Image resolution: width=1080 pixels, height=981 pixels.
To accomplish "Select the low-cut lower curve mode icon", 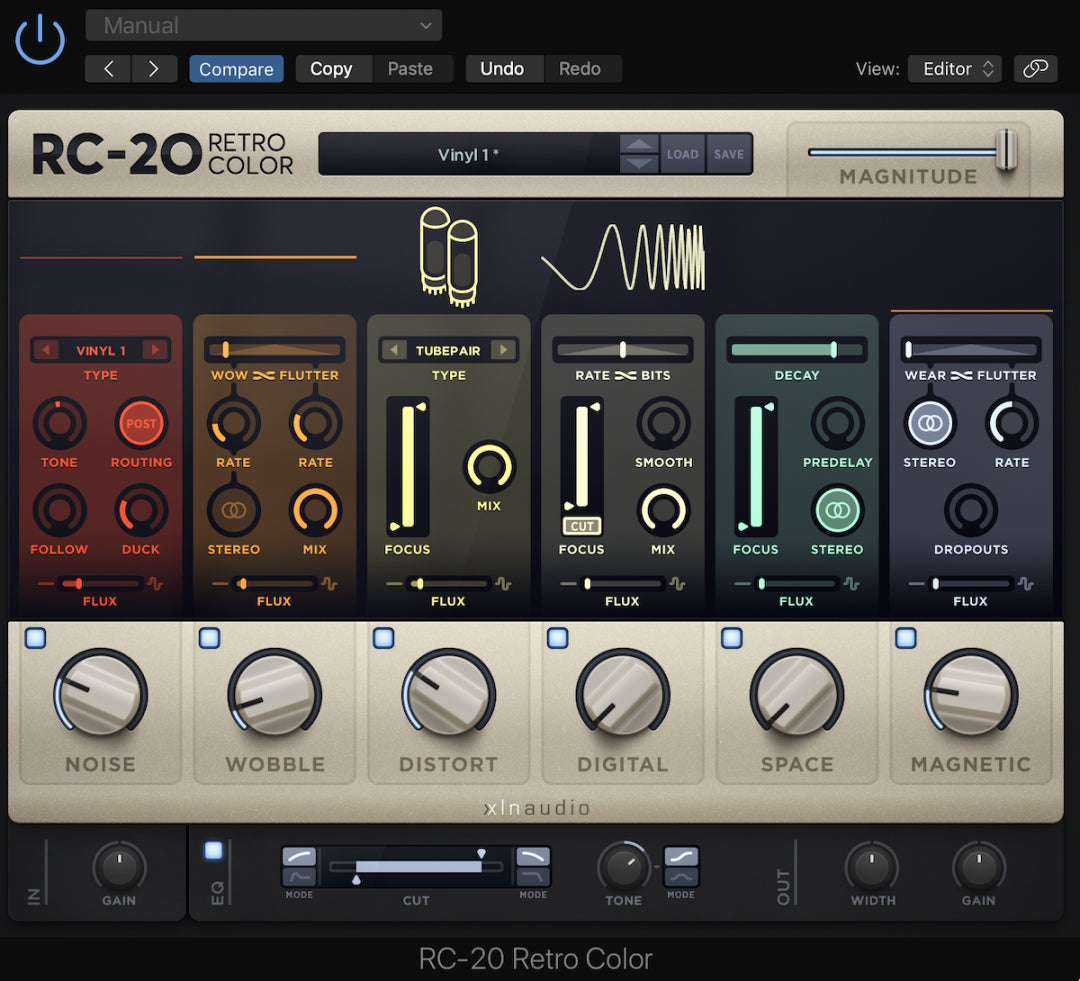I will pyautogui.click(x=299, y=876).
